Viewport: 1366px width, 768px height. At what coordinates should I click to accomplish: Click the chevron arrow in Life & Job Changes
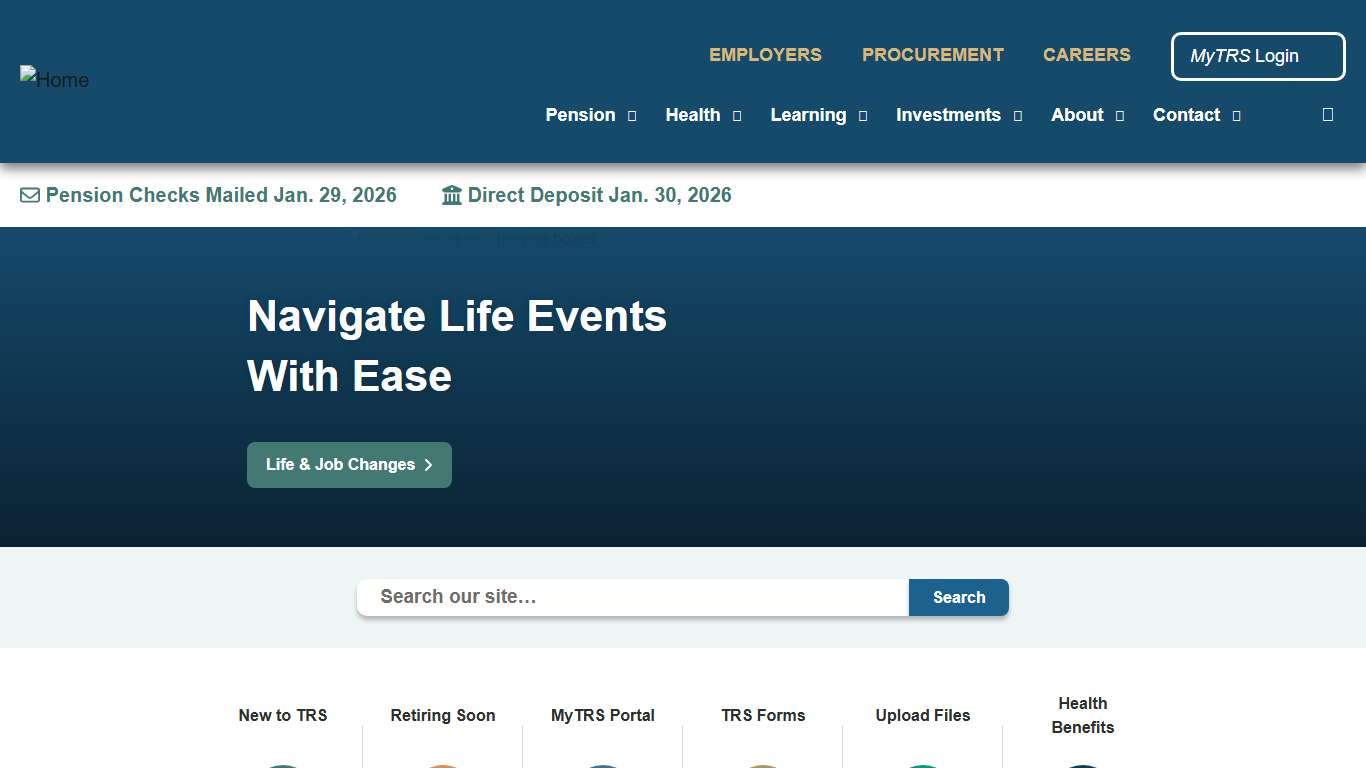tap(429, 465)
